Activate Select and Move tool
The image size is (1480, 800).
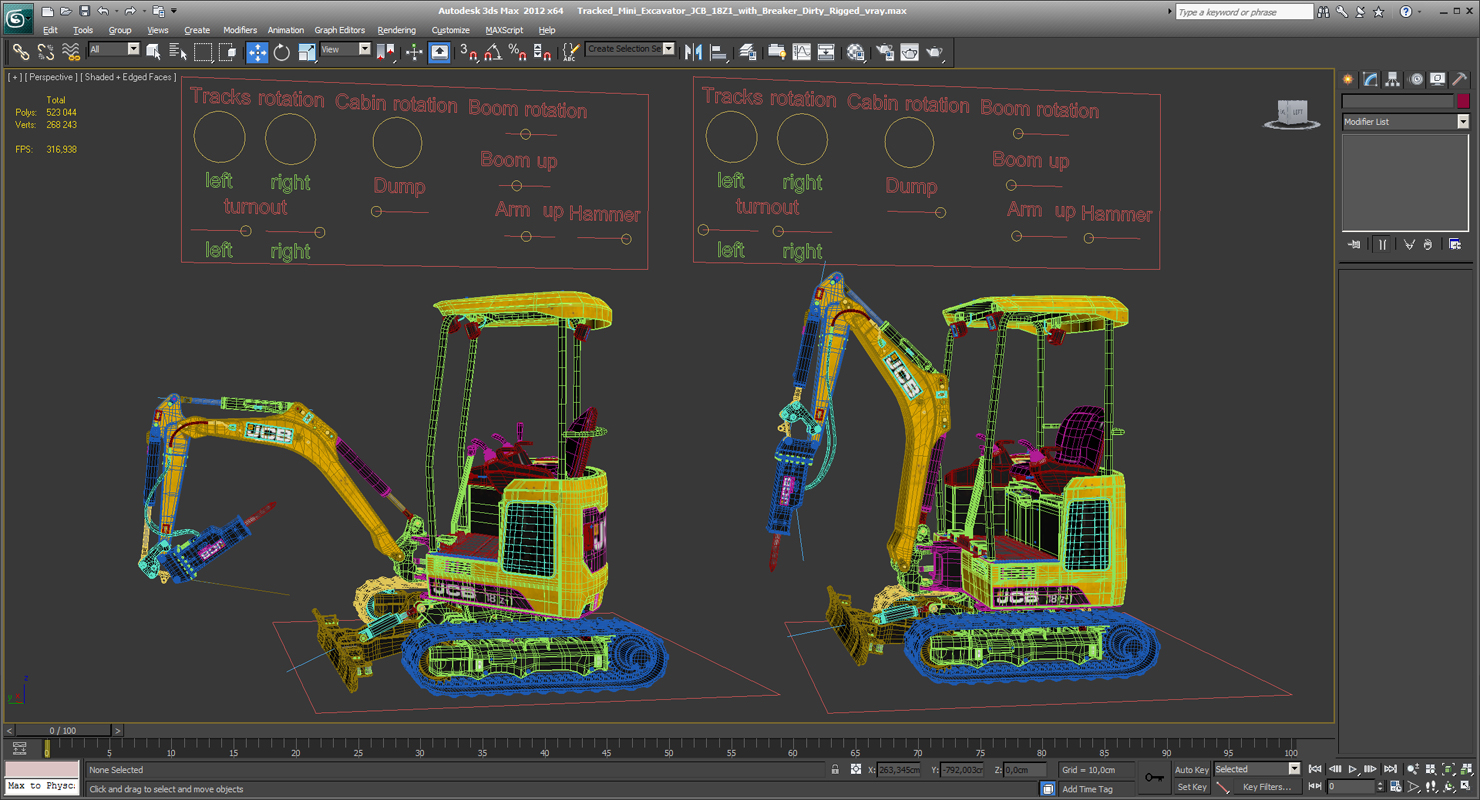(257, 52)
